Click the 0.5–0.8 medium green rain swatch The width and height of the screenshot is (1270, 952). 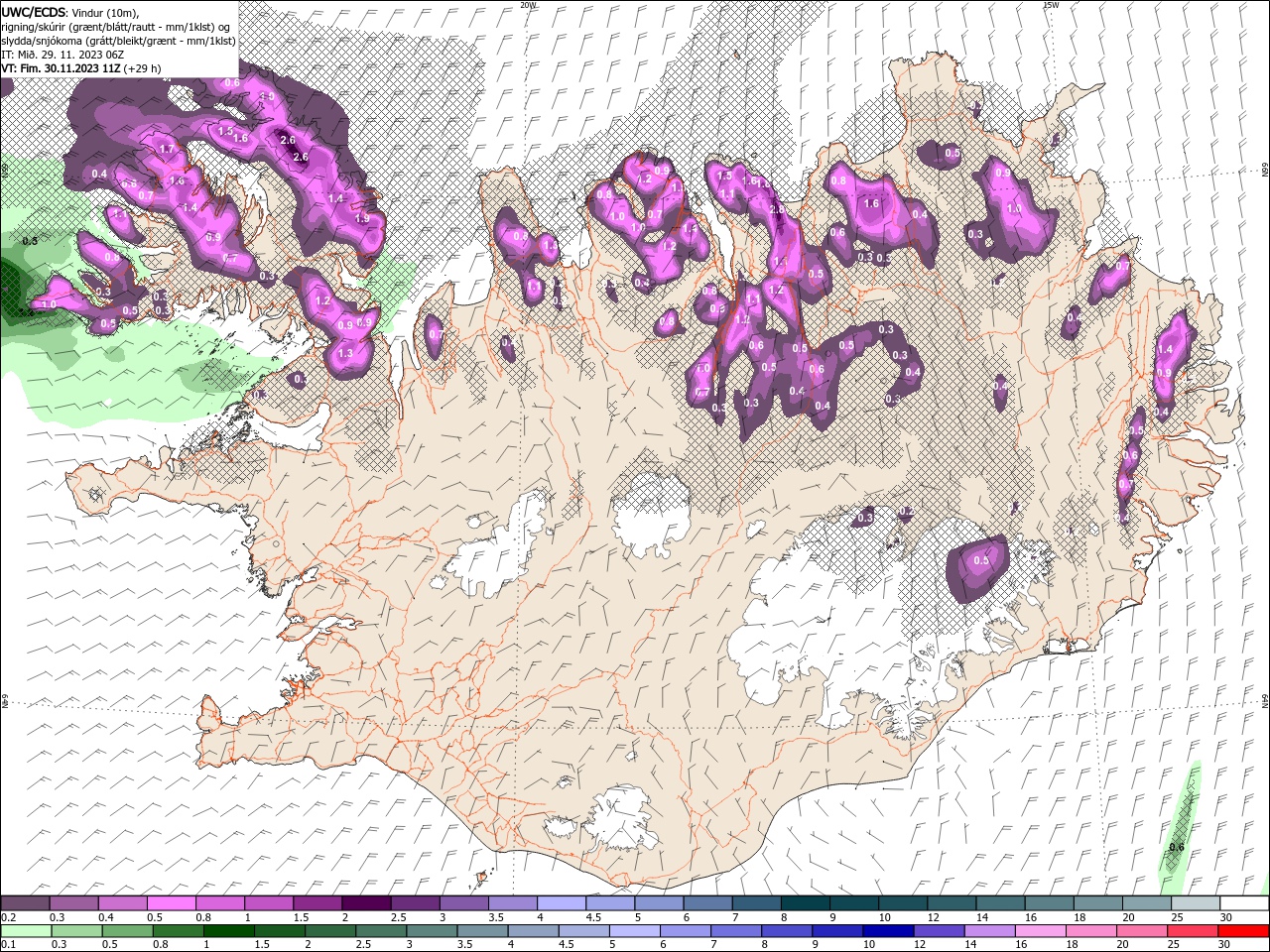coord(127,931)
